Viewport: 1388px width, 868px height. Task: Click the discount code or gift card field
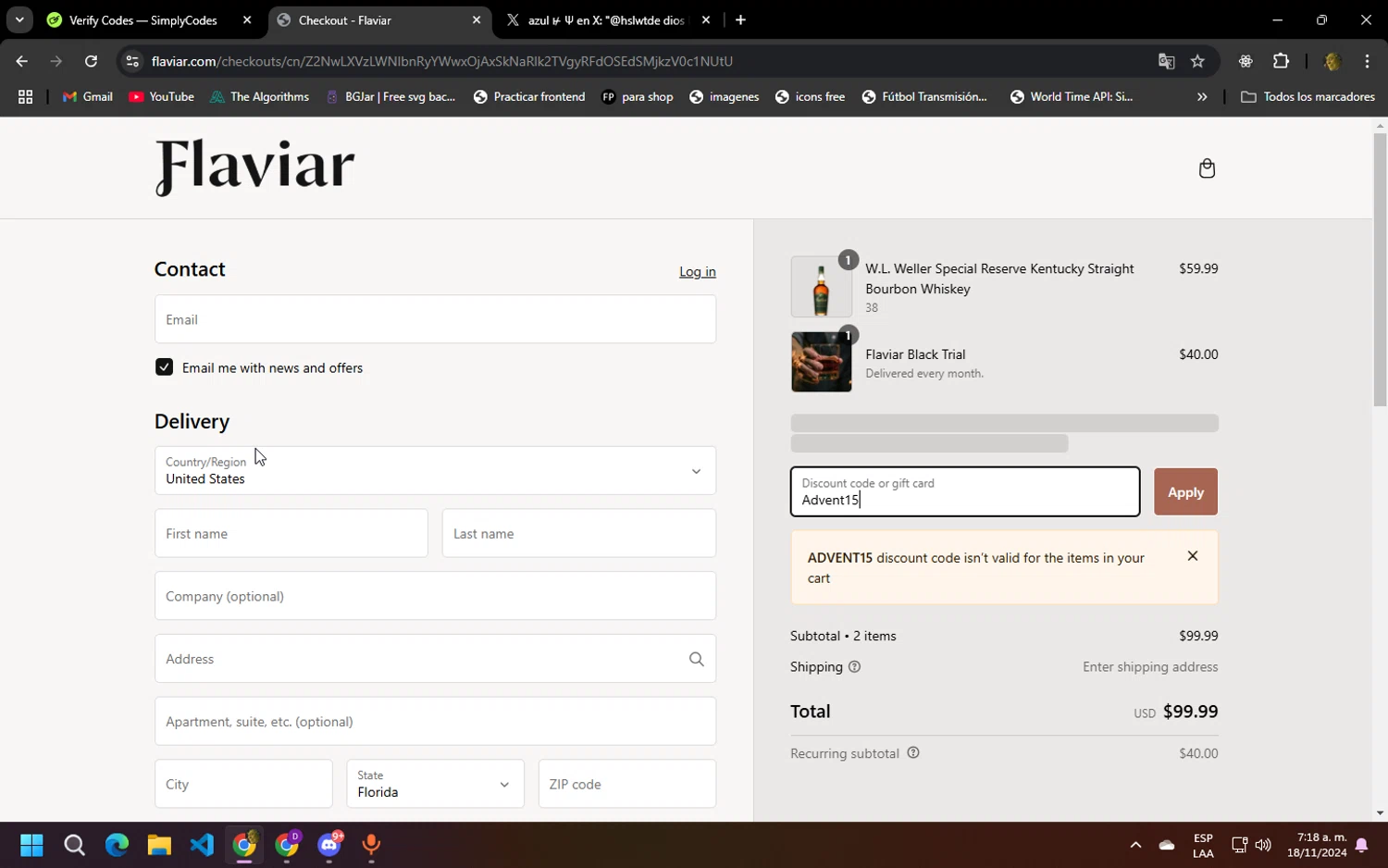pos(965,491)
